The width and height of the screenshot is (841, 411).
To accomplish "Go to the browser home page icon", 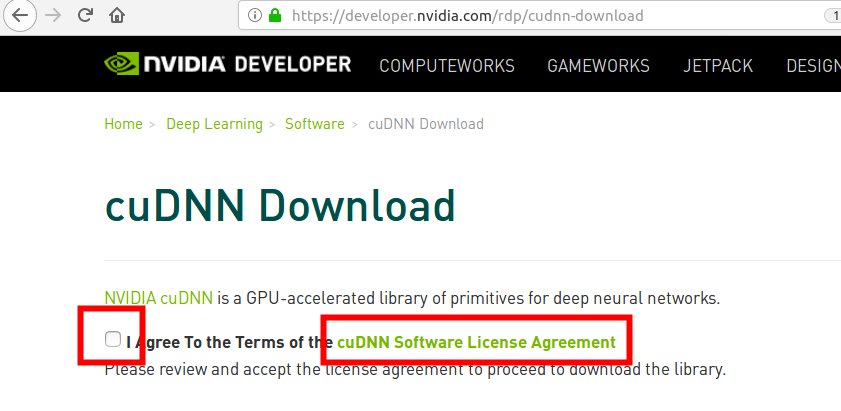I will [117, 16].
